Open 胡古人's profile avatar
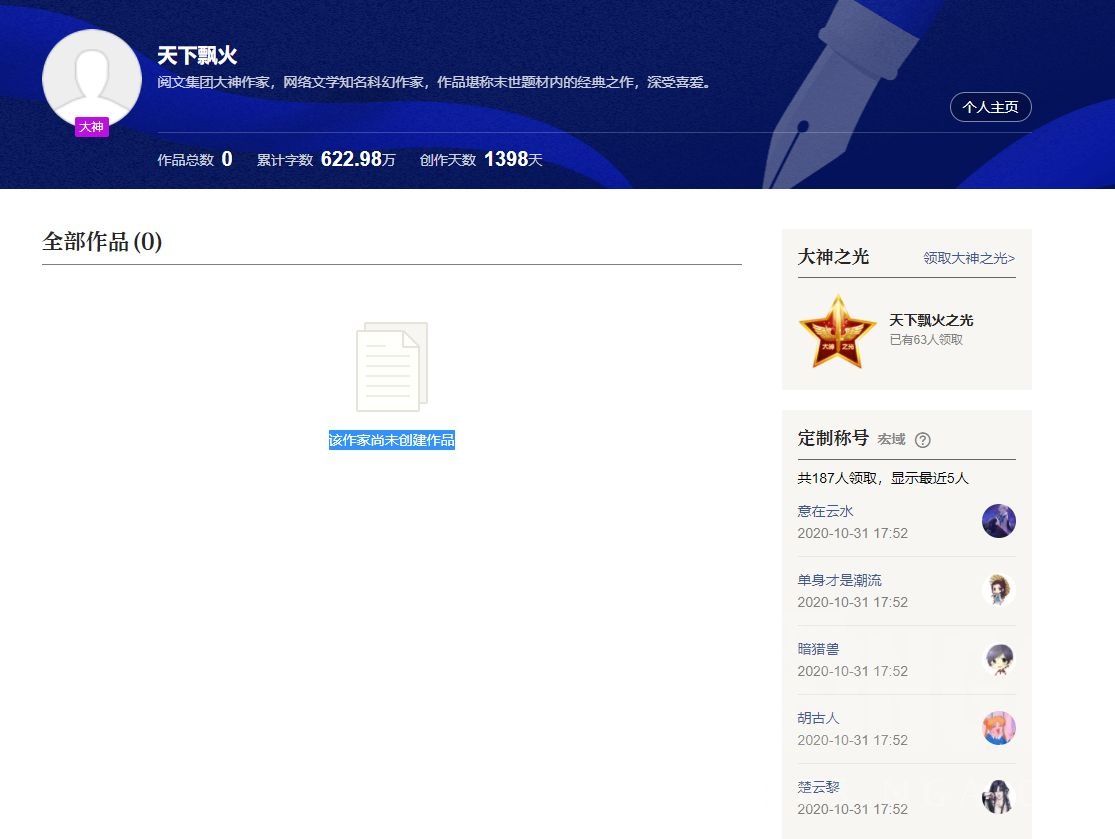1115x839 pixels. [x=998, y=729]
